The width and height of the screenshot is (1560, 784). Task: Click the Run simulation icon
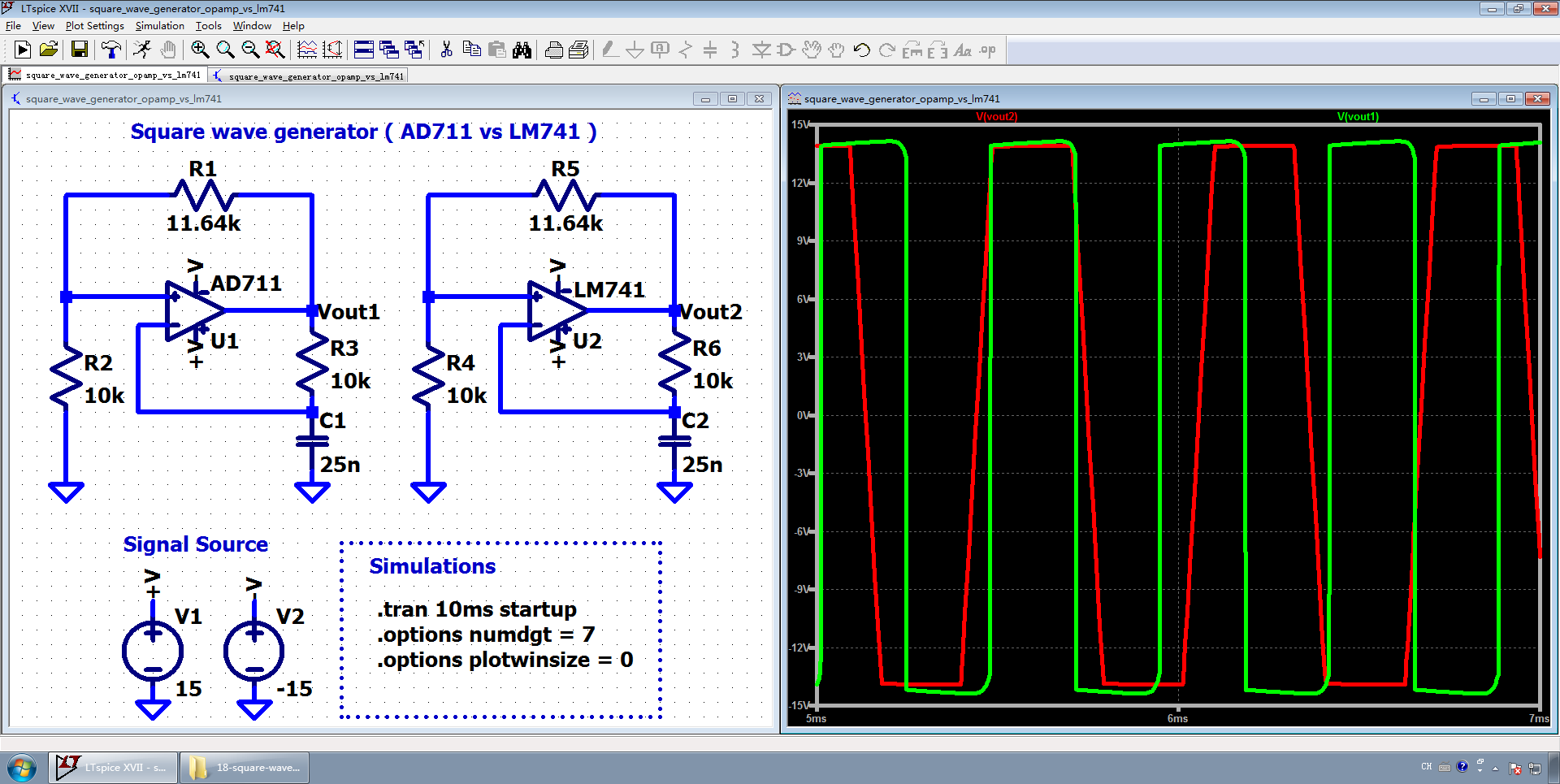coord(23,50)
